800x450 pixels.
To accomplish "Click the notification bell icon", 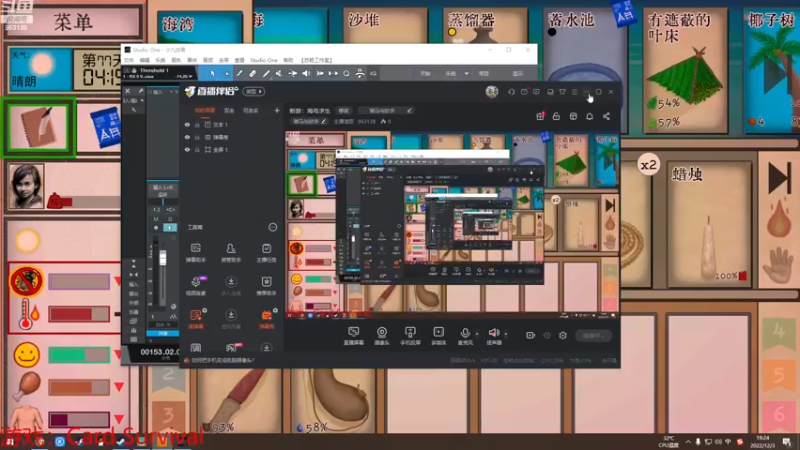I will point(589,116).
